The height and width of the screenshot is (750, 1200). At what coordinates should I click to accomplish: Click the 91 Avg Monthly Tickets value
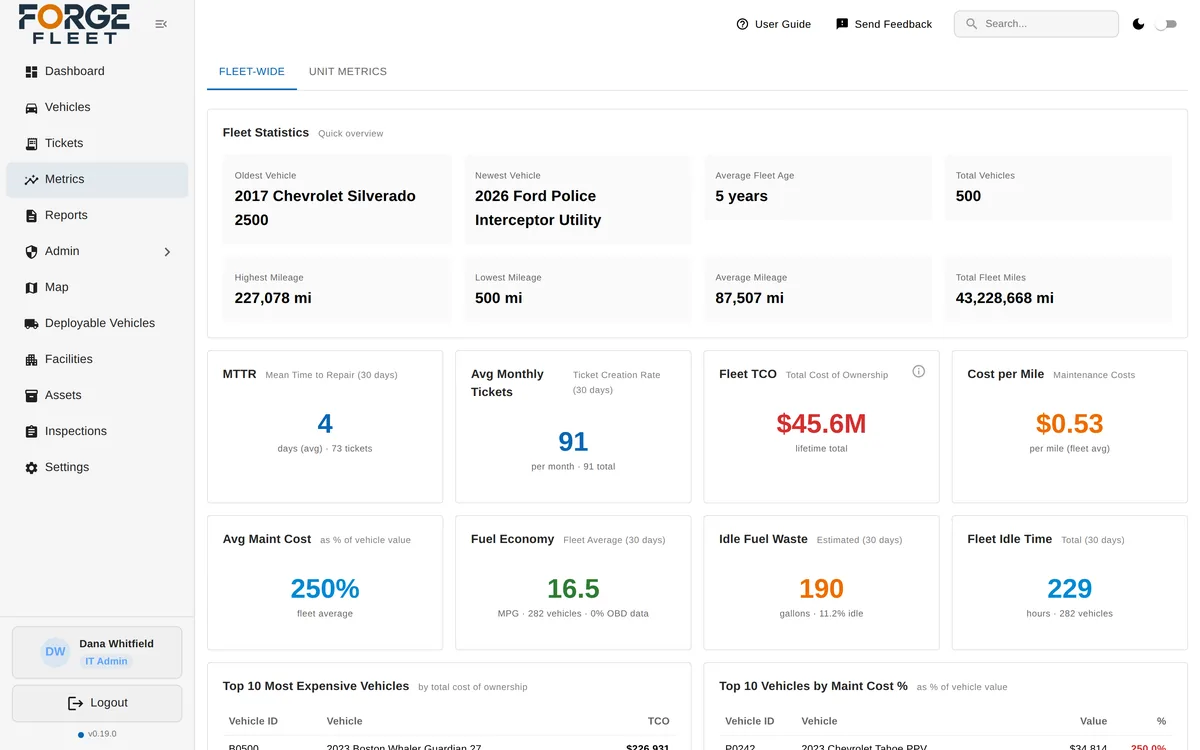(x=573, y=442)
